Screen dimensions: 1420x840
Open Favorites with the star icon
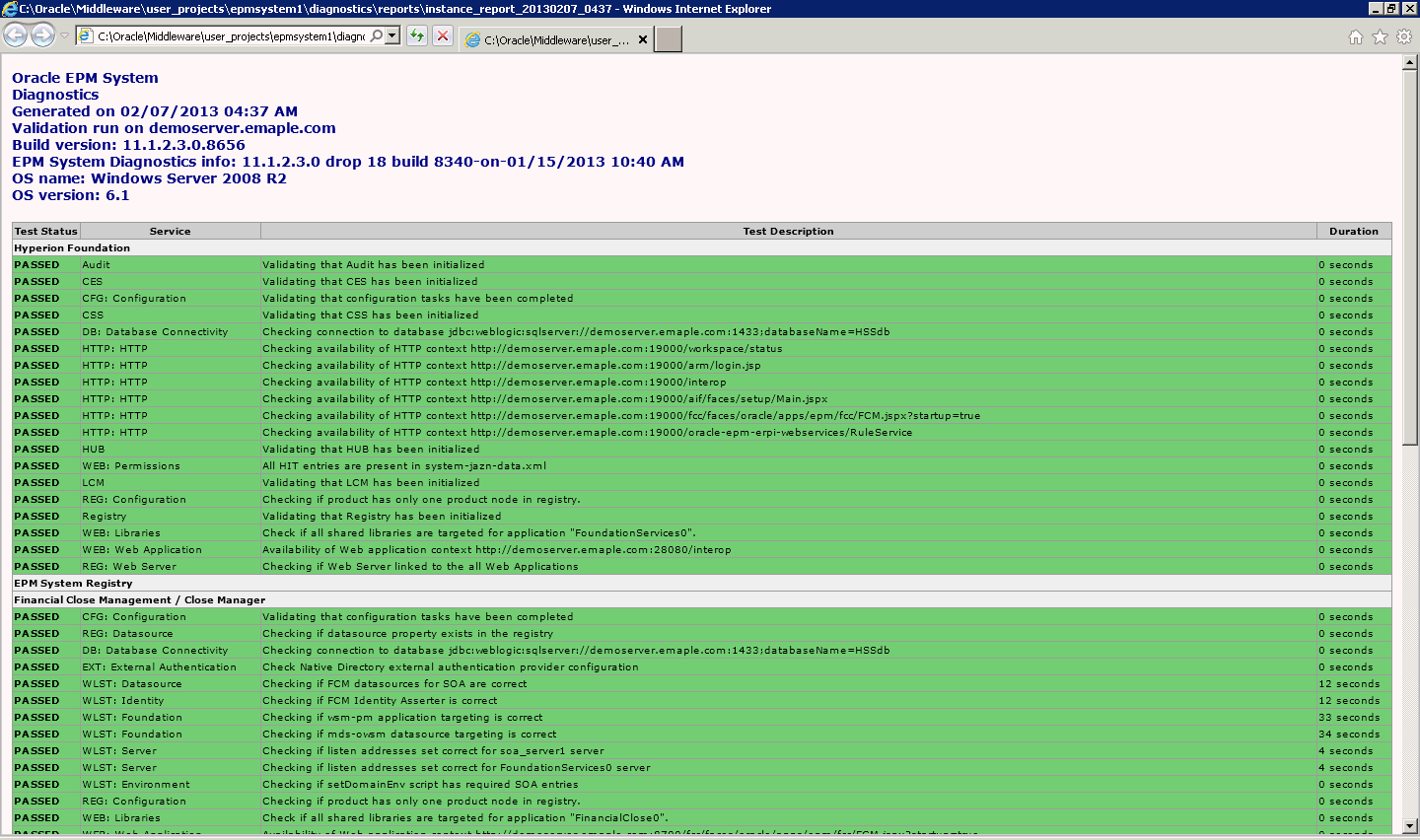click(1380, 36)
